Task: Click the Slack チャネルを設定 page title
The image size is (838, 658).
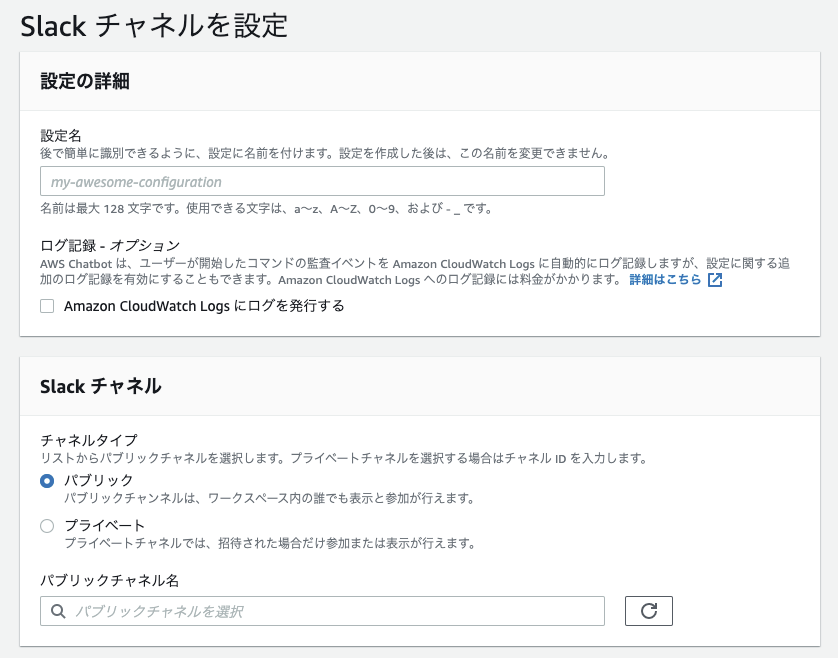Action: pyautogui.click(x=154, y=26)
